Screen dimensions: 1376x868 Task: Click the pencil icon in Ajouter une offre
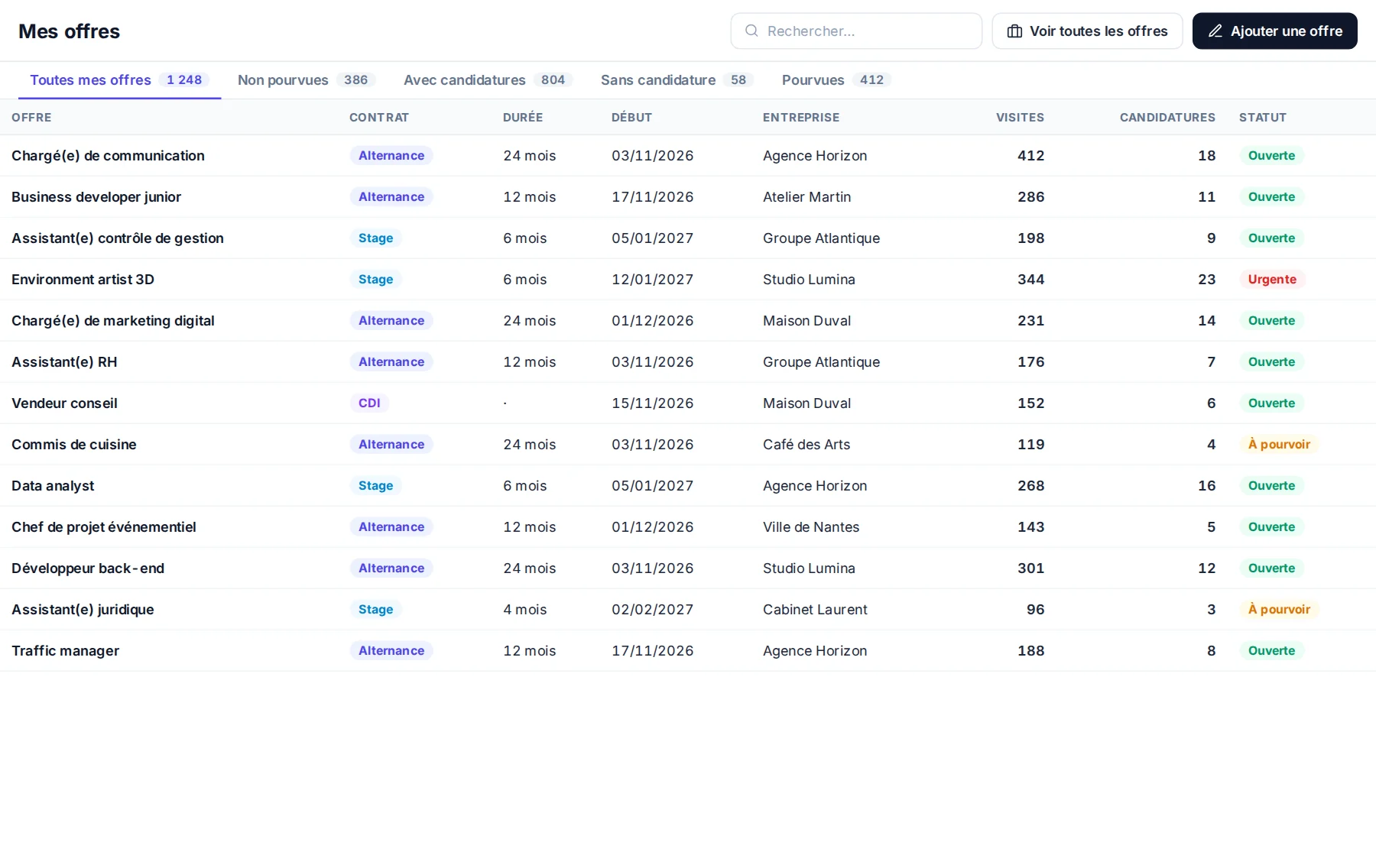(1215, 31)
